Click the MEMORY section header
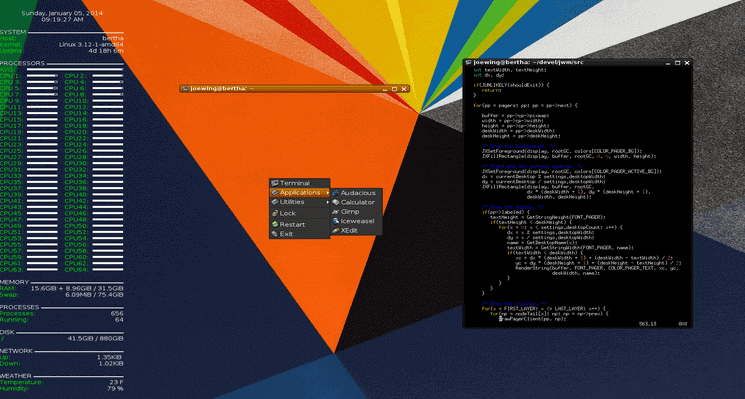The height and width of the screenshot is (399, 745). point(15,283)
